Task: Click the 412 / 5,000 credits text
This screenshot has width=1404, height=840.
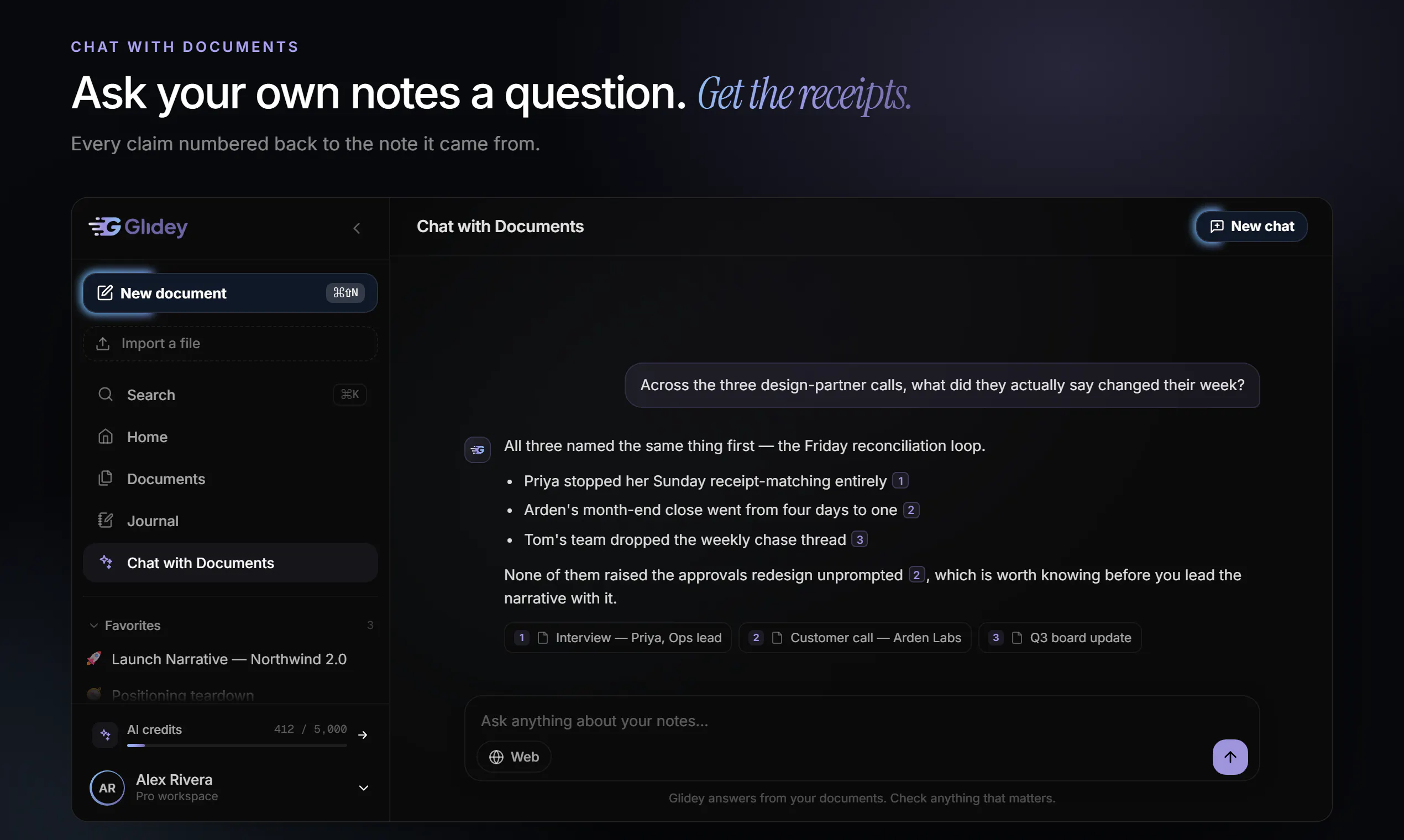Action: point(310,729)
